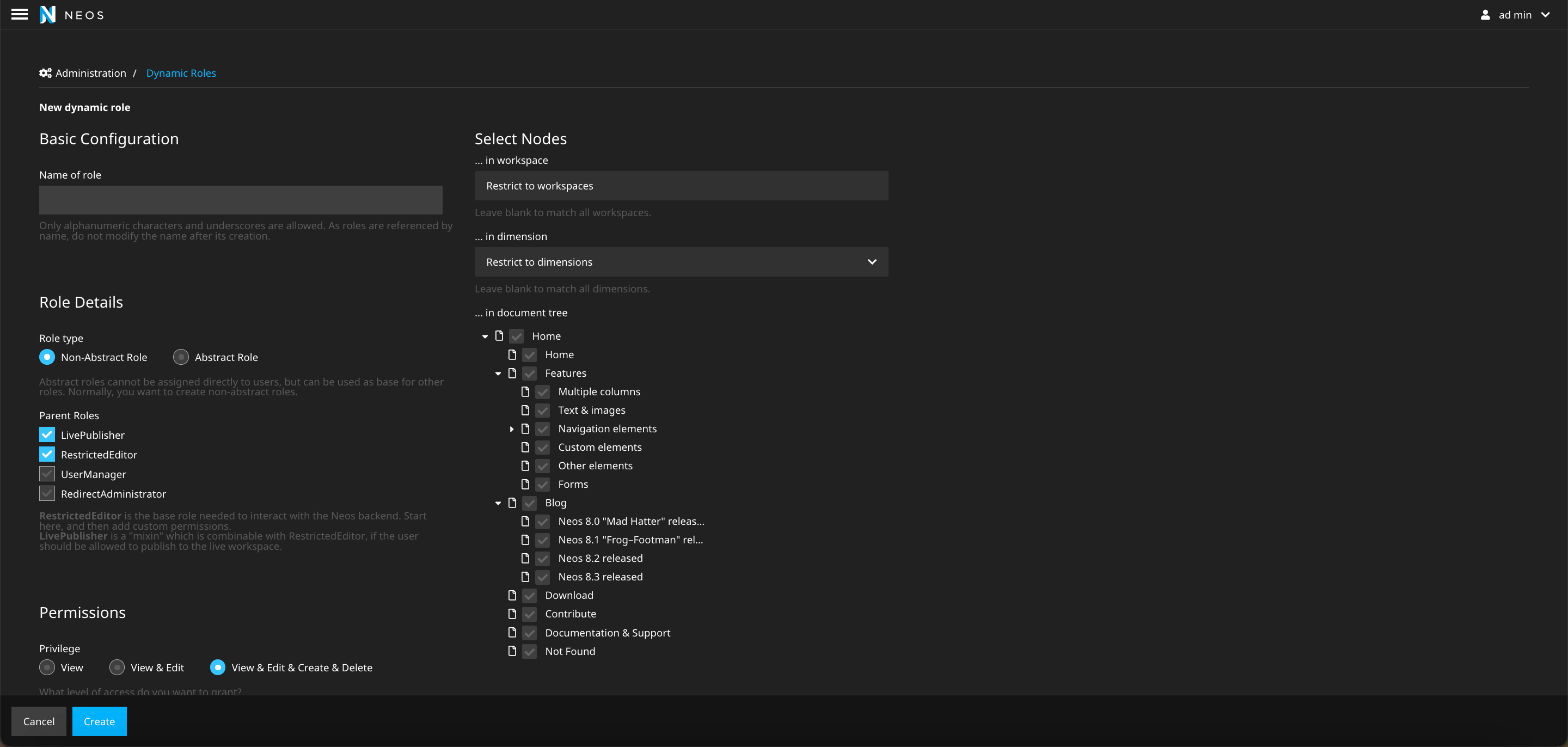Click the page icon beside Forms
Screen dimensions: 1568x747
pyautogui.click(x=525, y=484)
